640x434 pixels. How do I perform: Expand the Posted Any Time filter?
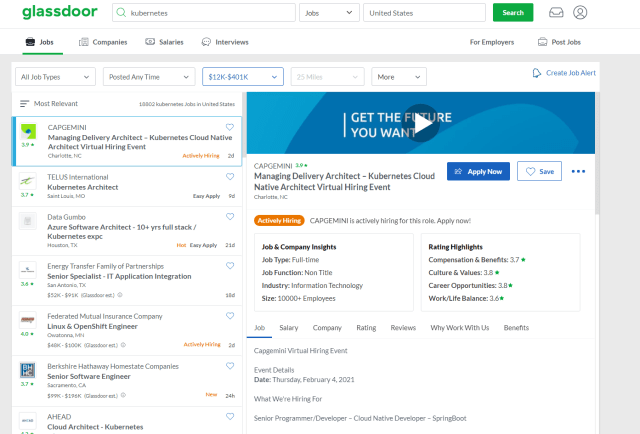coord(149,77)
